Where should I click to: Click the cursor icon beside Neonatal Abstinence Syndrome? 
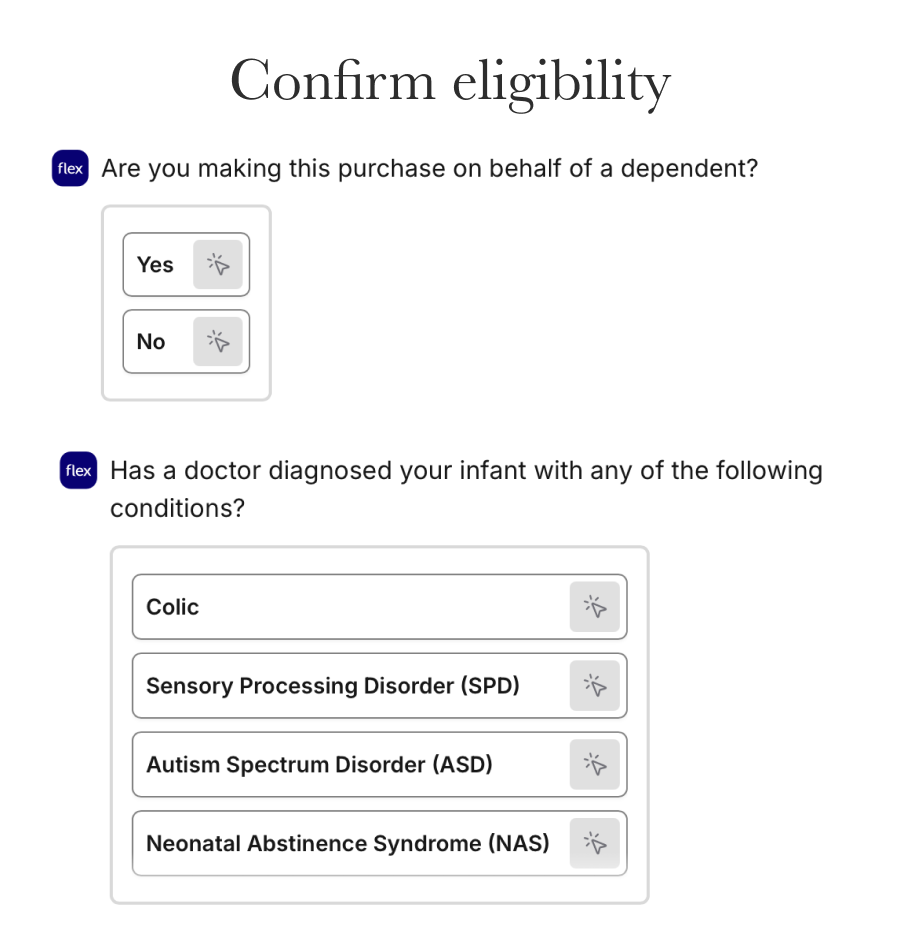(x=595, y=844)
